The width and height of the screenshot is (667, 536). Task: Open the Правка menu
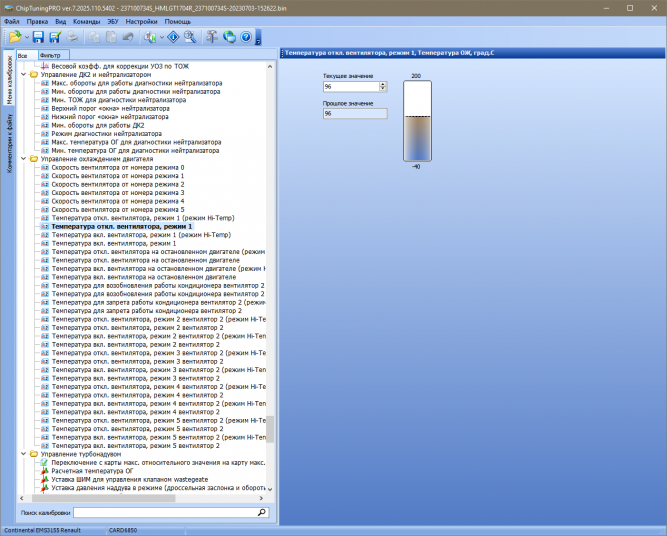click(x=37, y=21)
